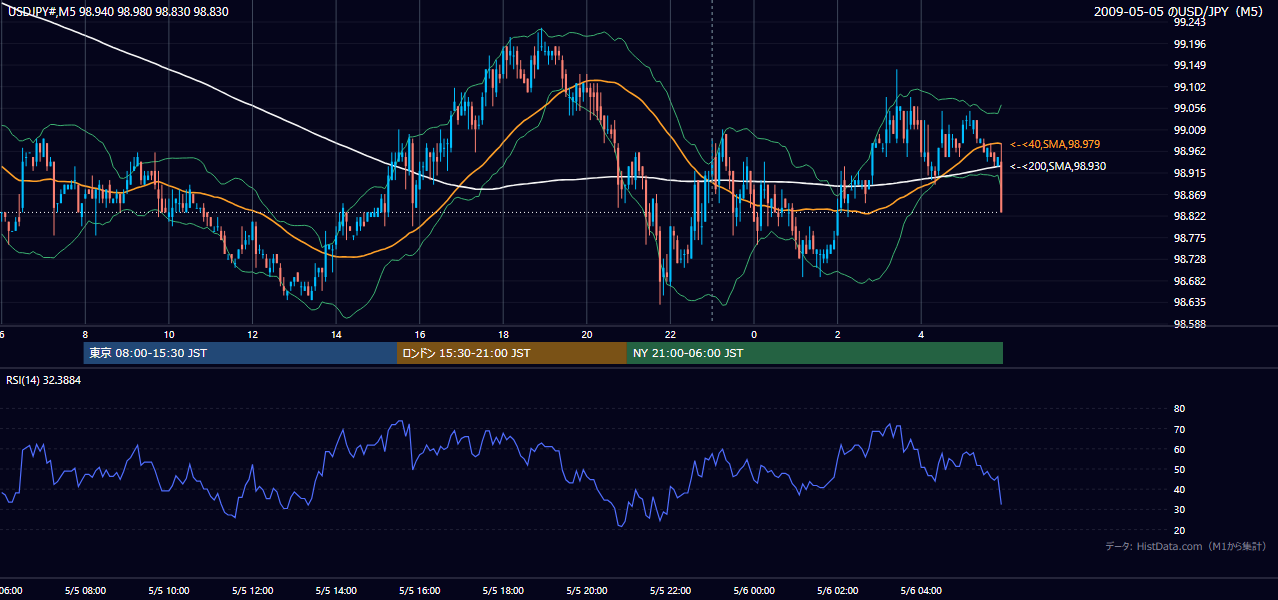The image size is (1278, 600).
Task: Select the ロンドン 15:30-21:00 JST session bar
Action: pyautogui.click(x=512, y=353)
